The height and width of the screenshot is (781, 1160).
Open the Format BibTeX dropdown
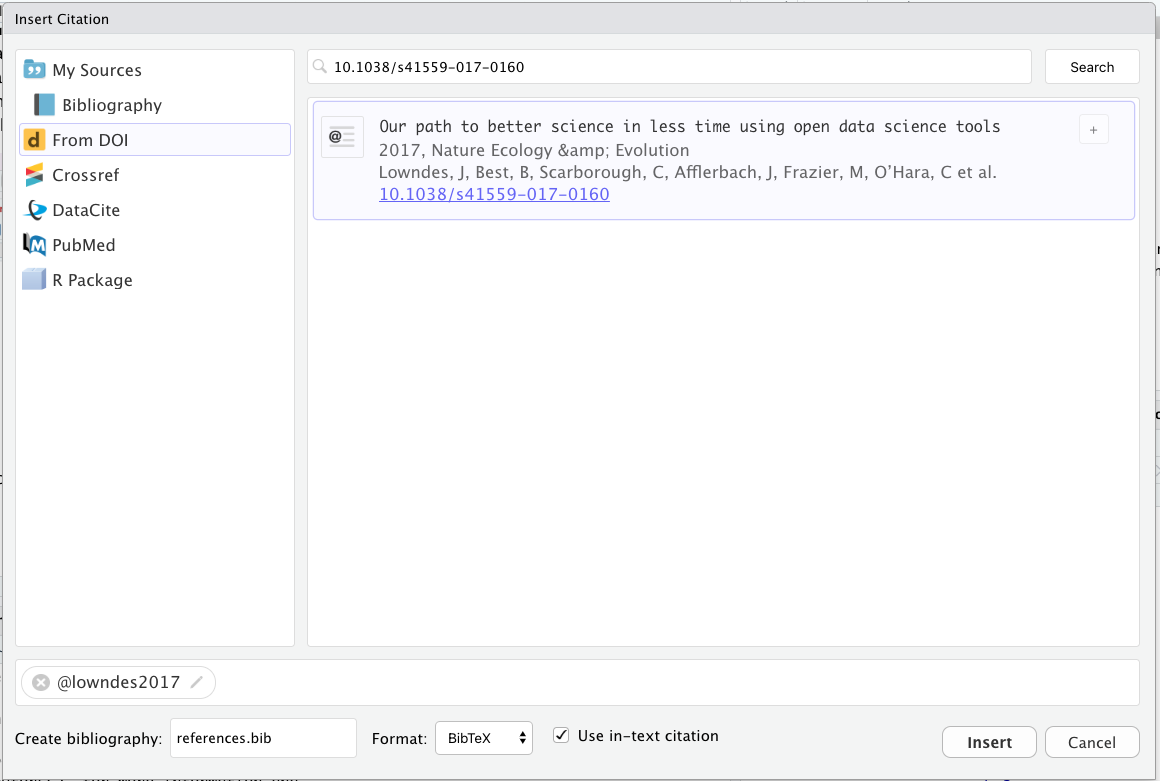pos(484,739)
